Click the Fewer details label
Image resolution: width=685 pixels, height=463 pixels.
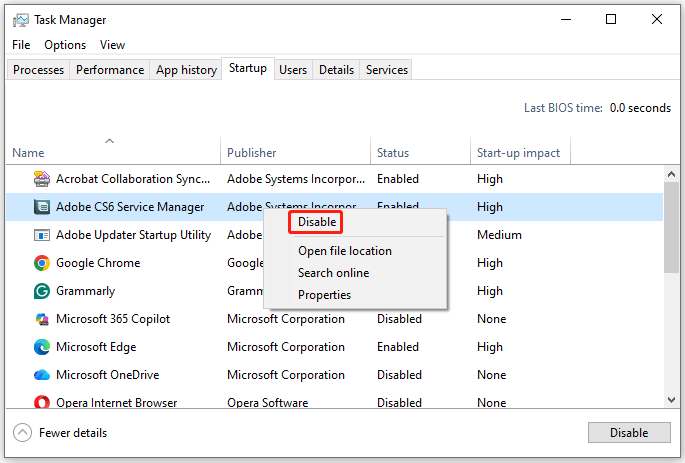click(73, 433)
